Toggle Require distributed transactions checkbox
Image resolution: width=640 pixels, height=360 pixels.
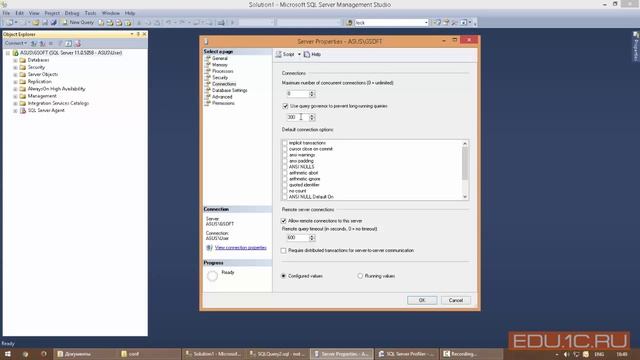coord(284,251)
